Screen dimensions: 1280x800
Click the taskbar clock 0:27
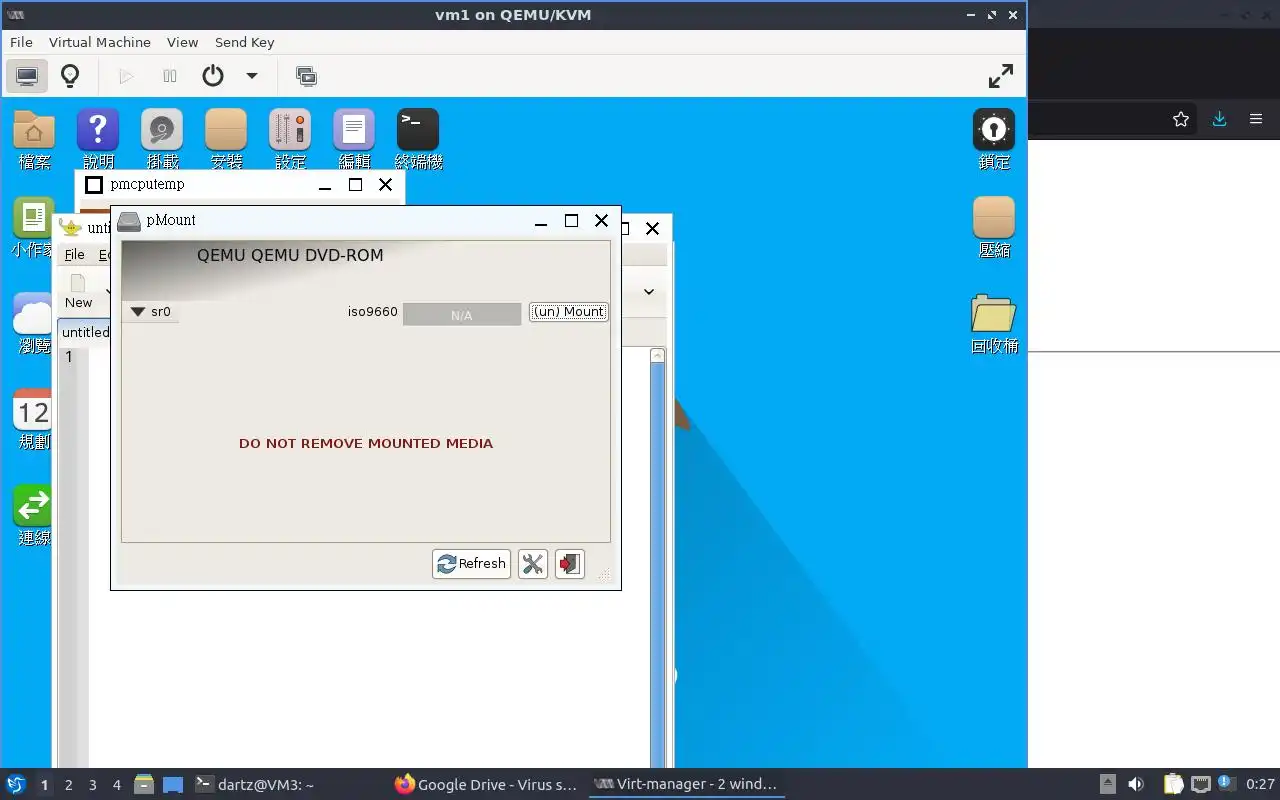click(x=1260, y=785)
